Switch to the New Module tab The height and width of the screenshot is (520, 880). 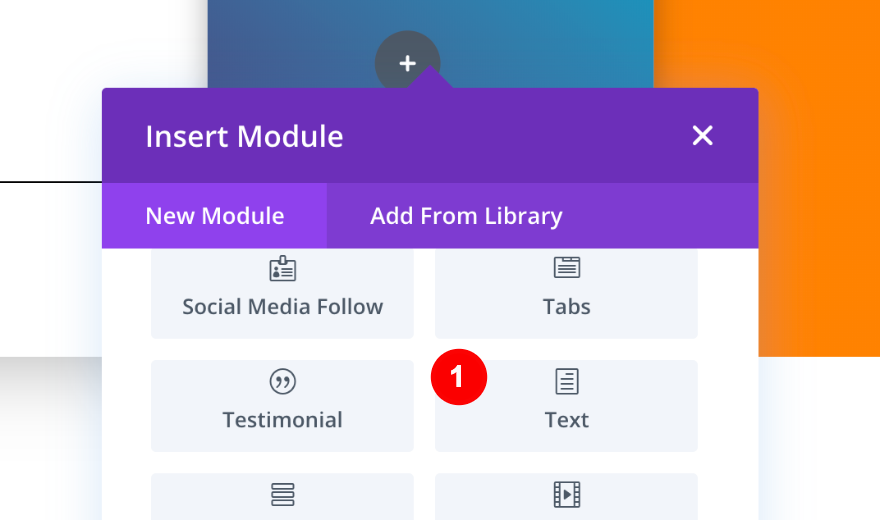215,216
